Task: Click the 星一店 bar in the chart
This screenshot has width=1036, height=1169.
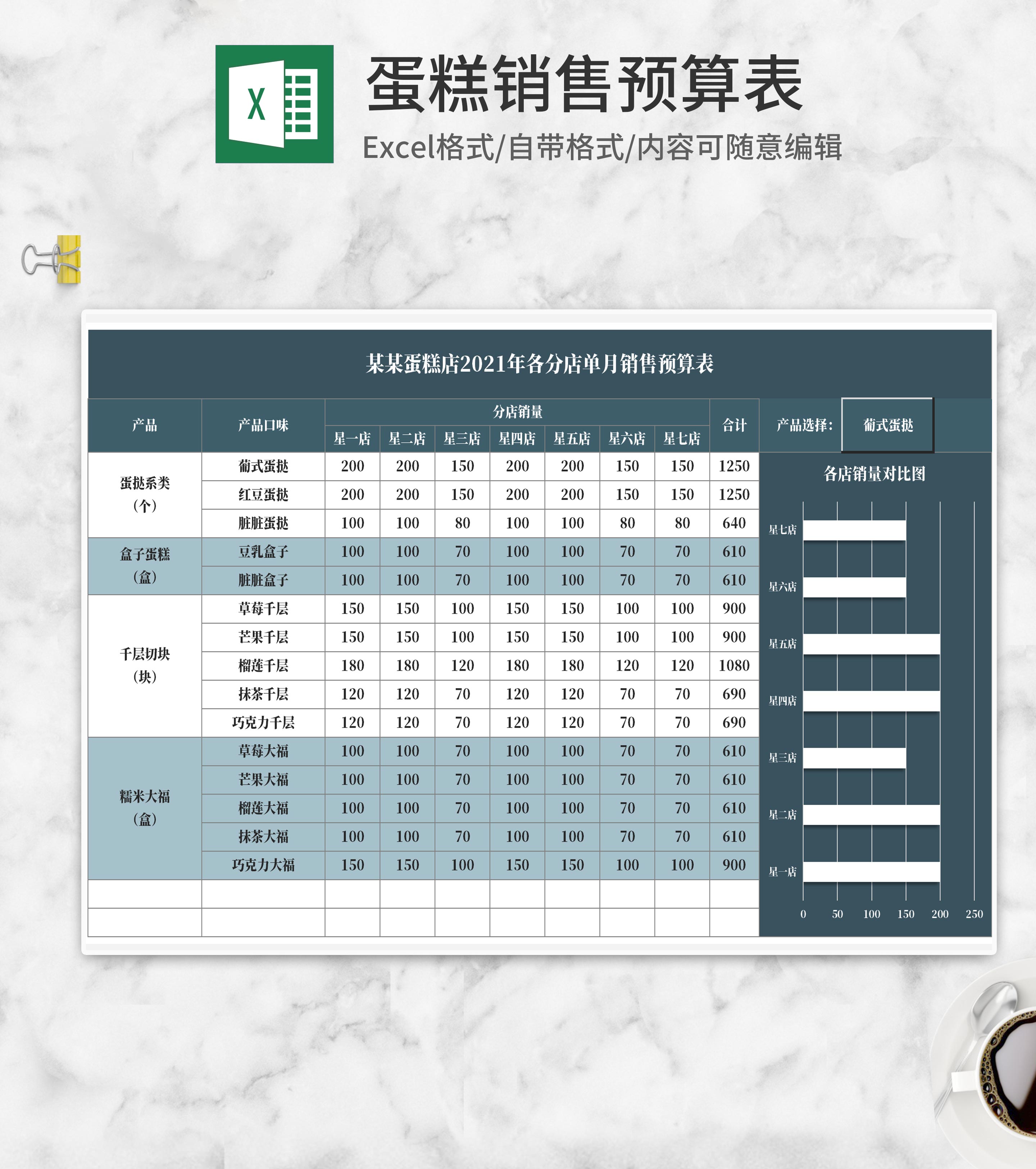Action: coord(871,872)
